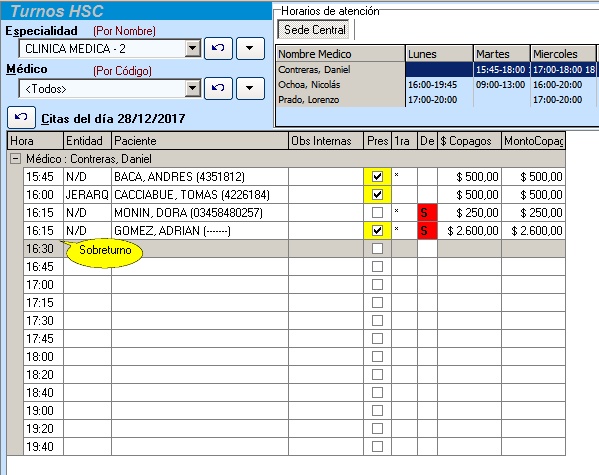The image size is (599, 475).
Task: Click the red S marker for MONIN, DORA
Action: (x=427, y=212)
